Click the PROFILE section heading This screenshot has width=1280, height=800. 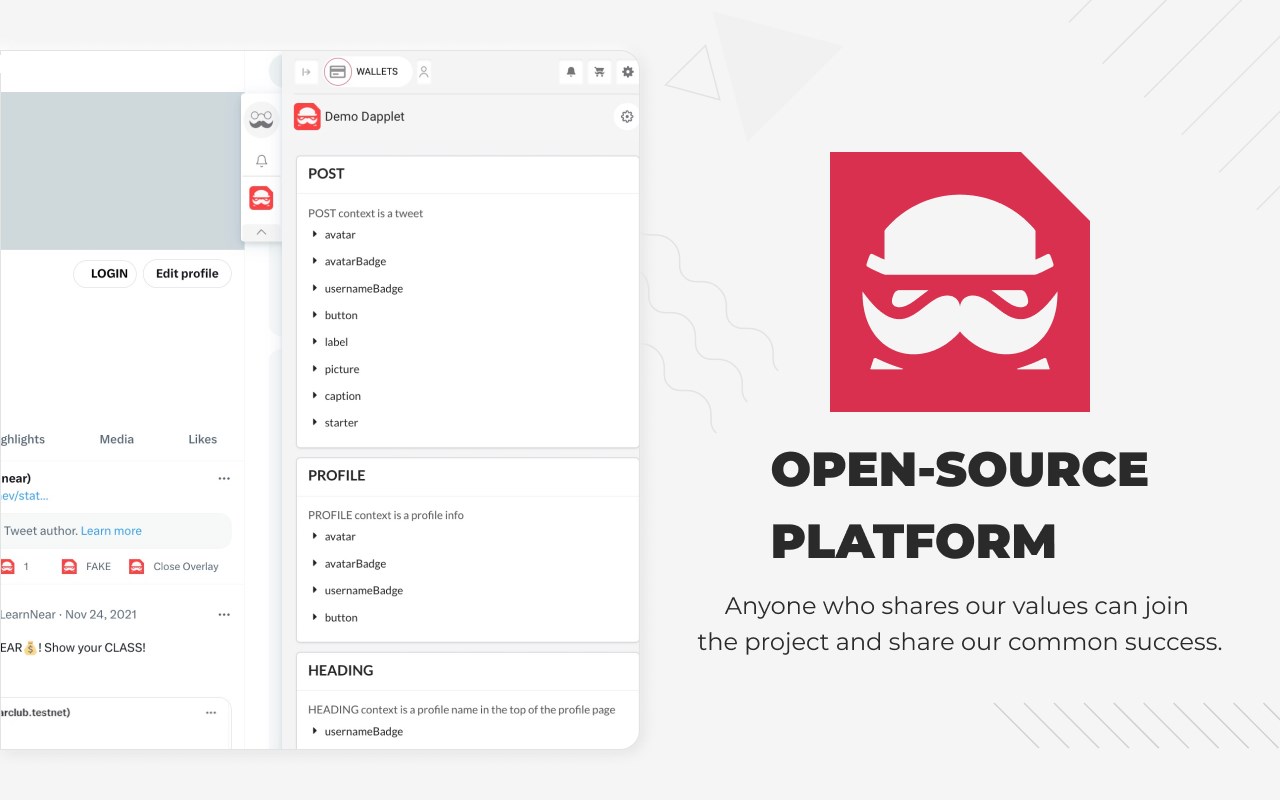point(337,476)
